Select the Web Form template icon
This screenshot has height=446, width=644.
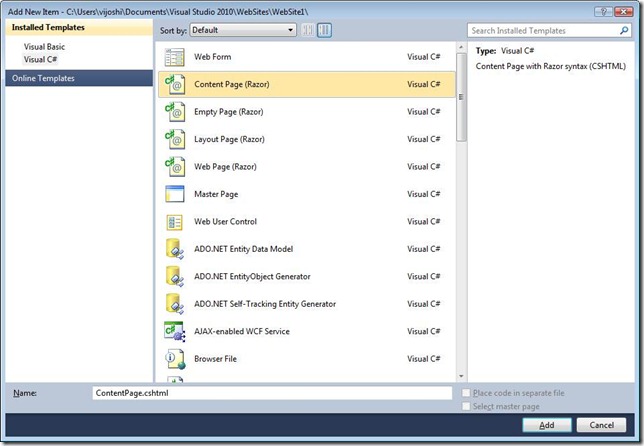175,57
